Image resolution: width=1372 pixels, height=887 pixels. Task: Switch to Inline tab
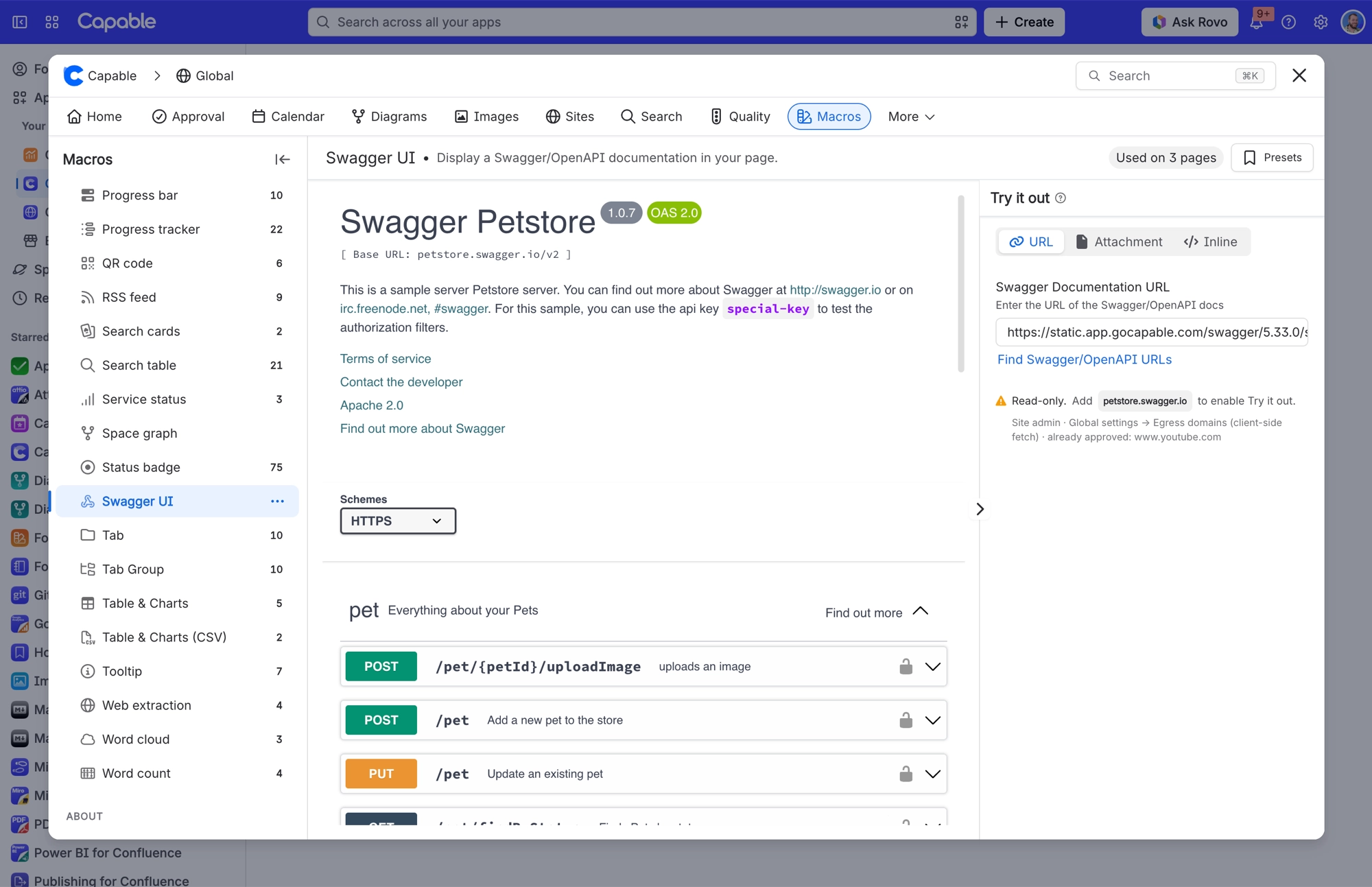[x=1210, y=241]
